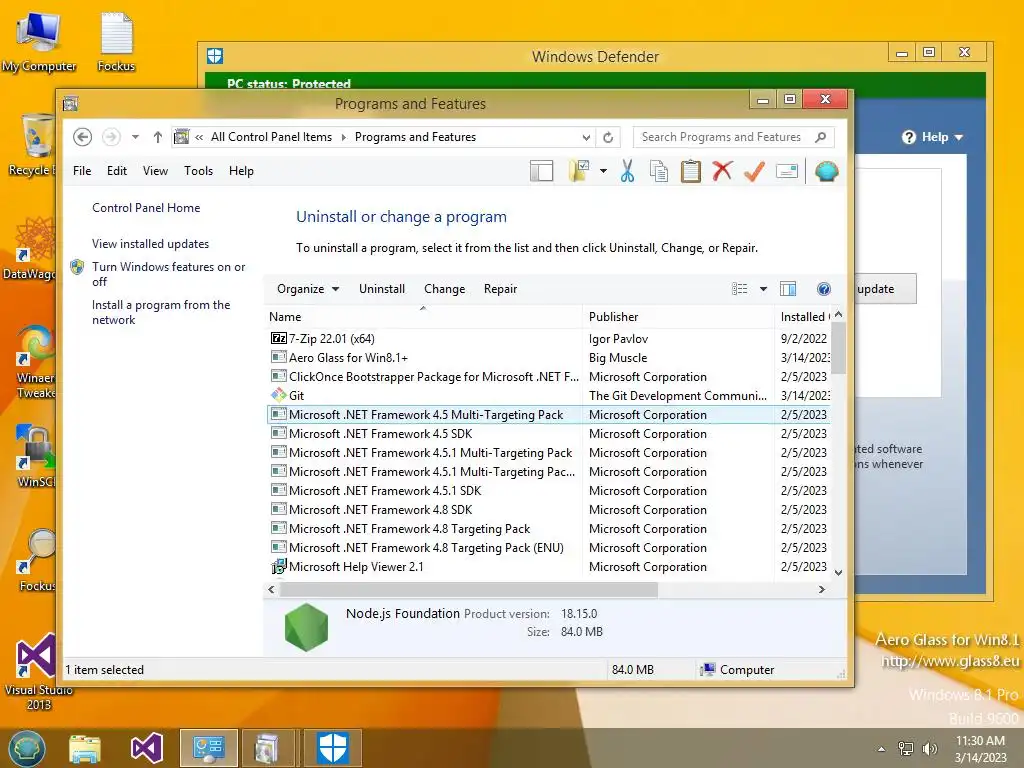
Task: Open the Organize dropdown
Action: 308,289
